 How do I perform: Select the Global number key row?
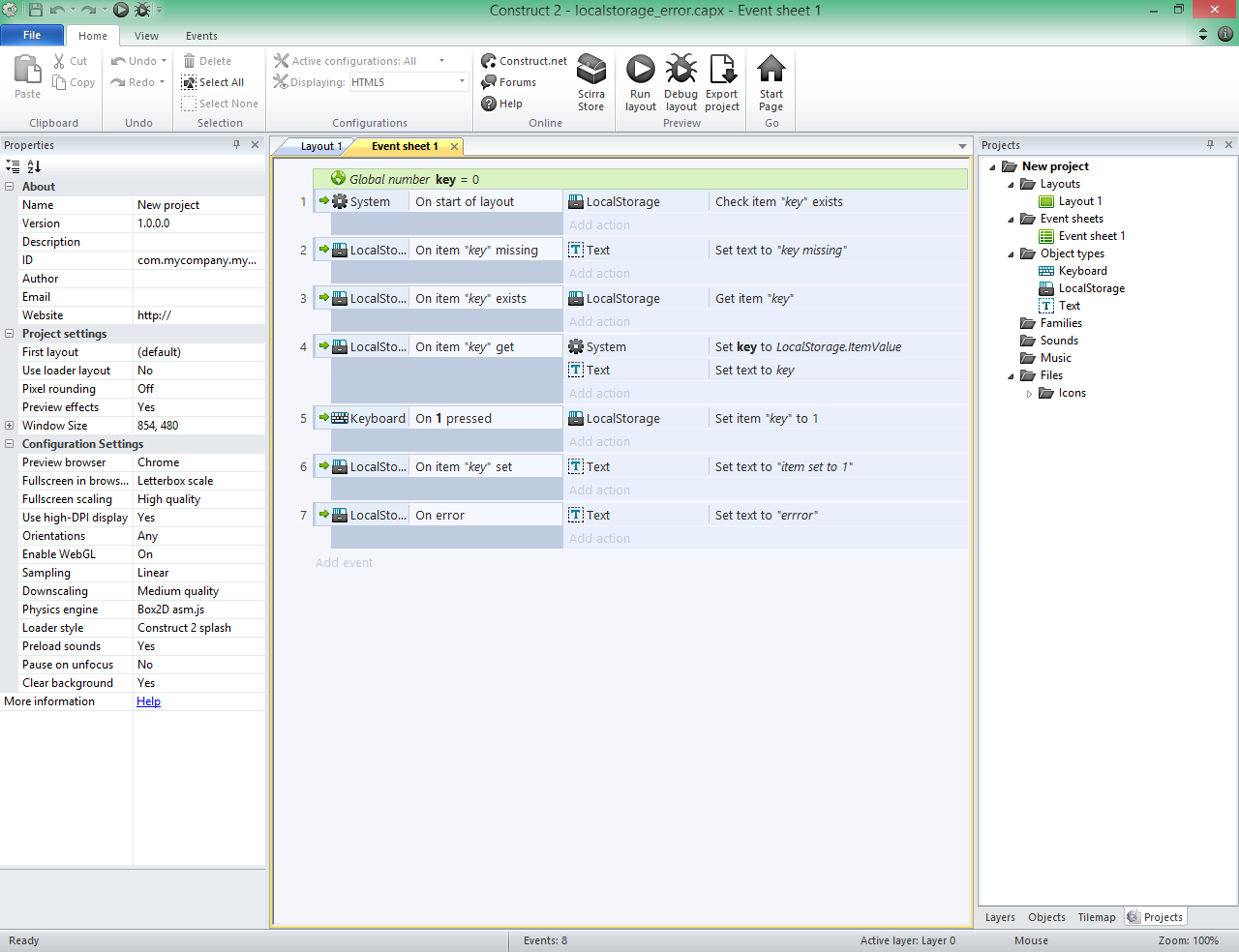(640, 179)
